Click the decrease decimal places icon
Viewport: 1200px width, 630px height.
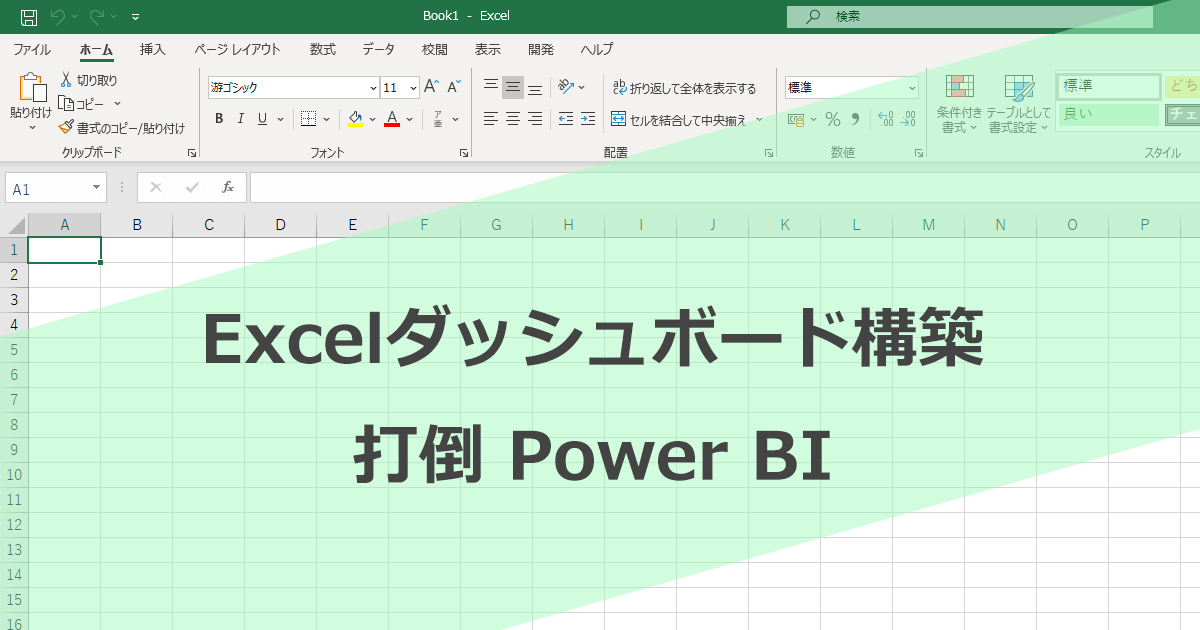click(908, 120)
